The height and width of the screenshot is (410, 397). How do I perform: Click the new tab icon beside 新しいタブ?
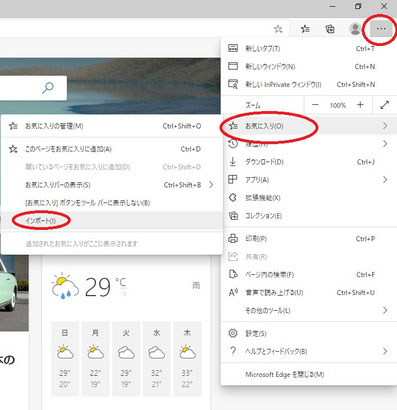[233, 48]
